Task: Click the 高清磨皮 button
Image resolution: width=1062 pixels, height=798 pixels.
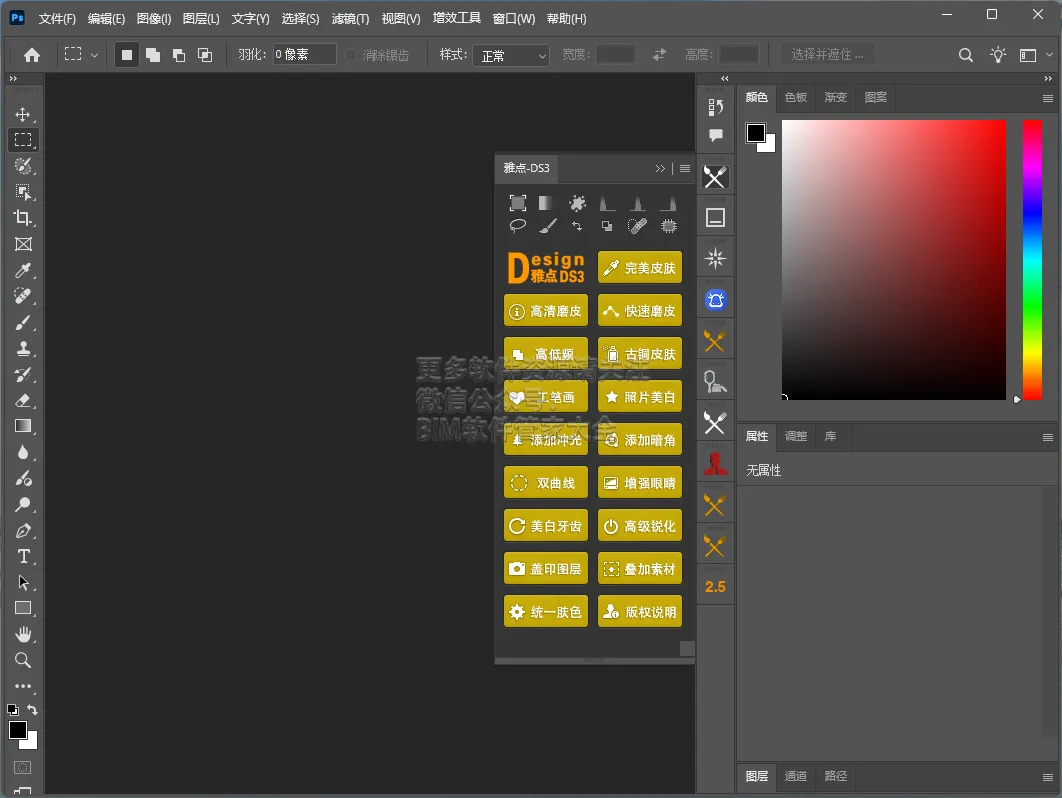Action: coord(546,311)
